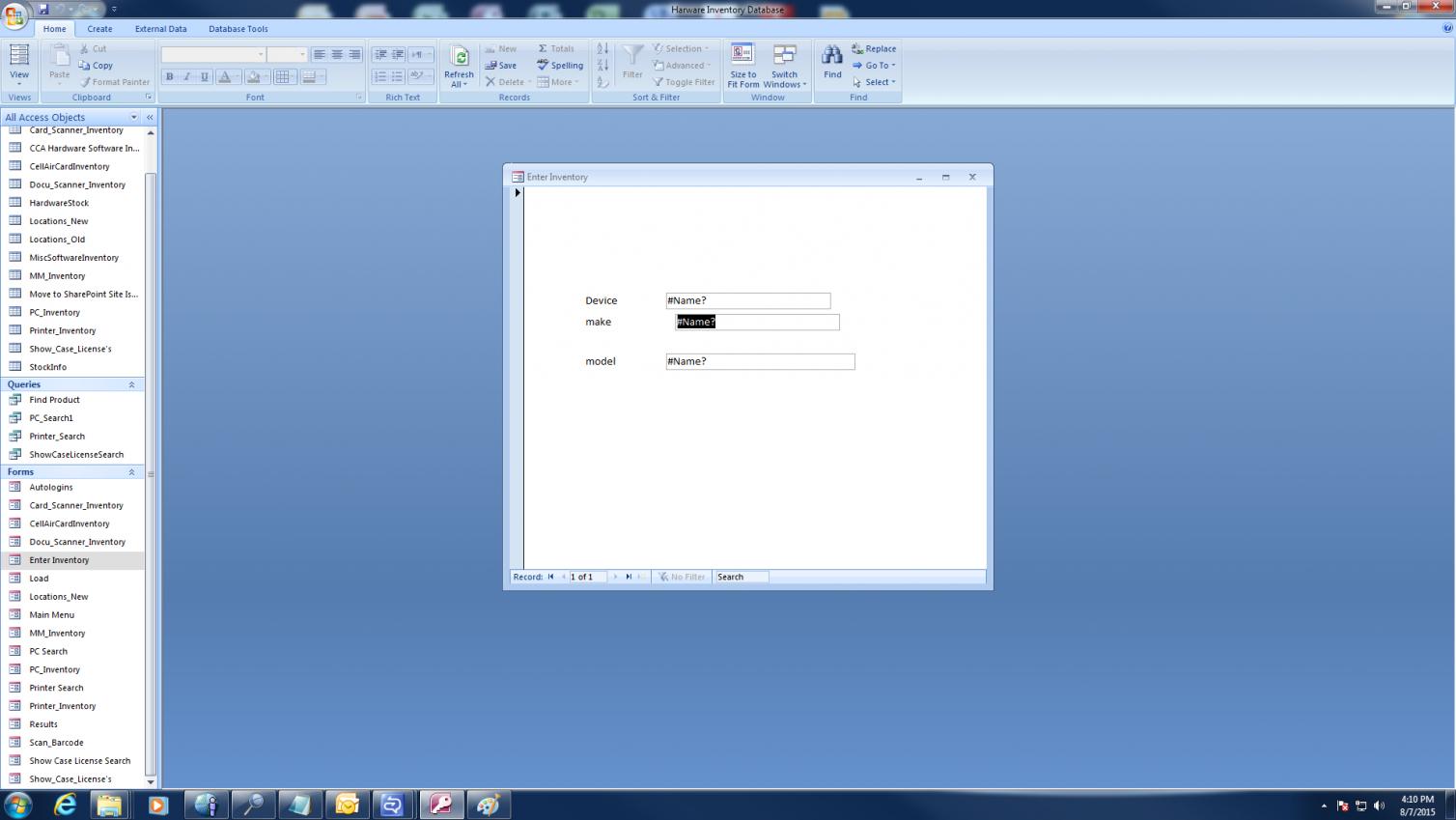Collapse the Queries group
1456x820 pixels.
[x=131, y=384]
